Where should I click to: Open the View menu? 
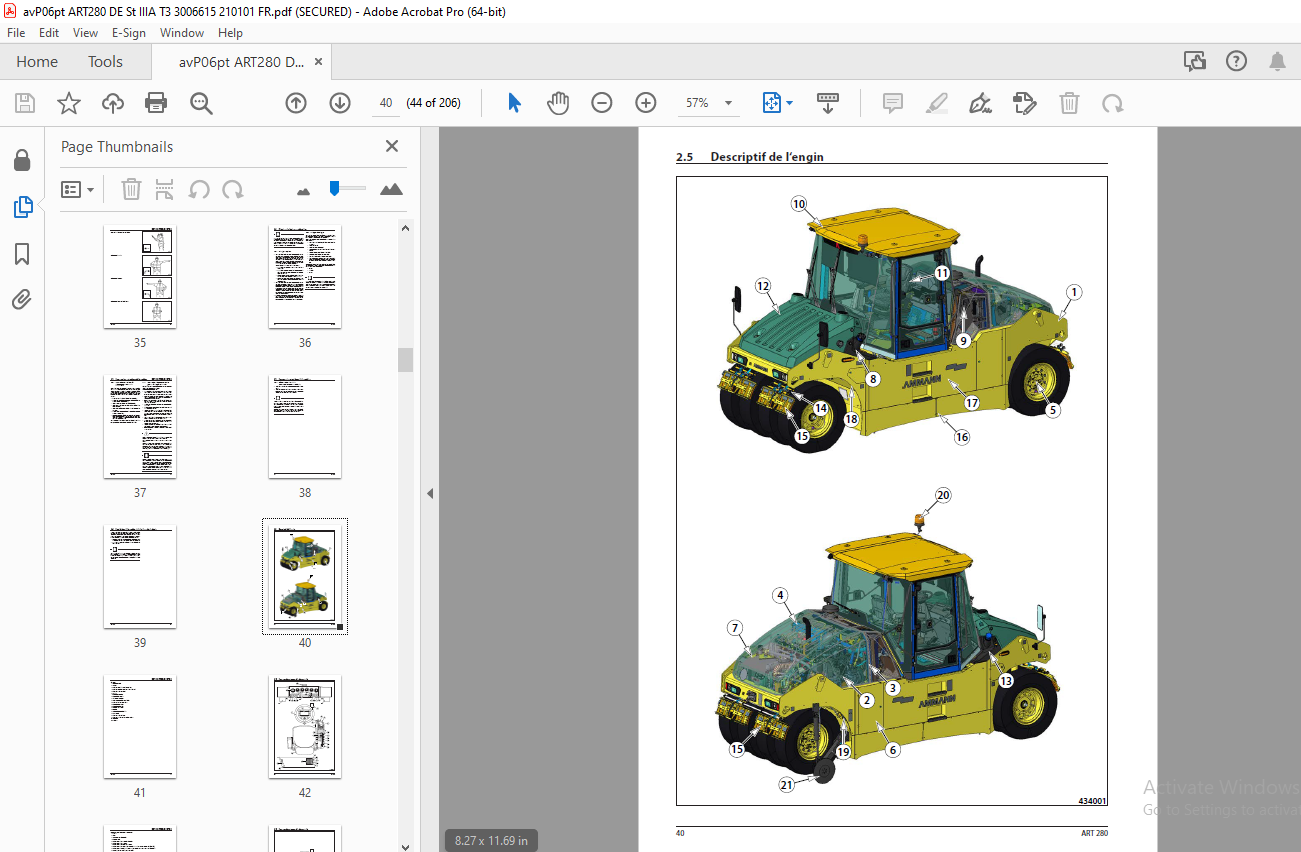click(85, 33)
